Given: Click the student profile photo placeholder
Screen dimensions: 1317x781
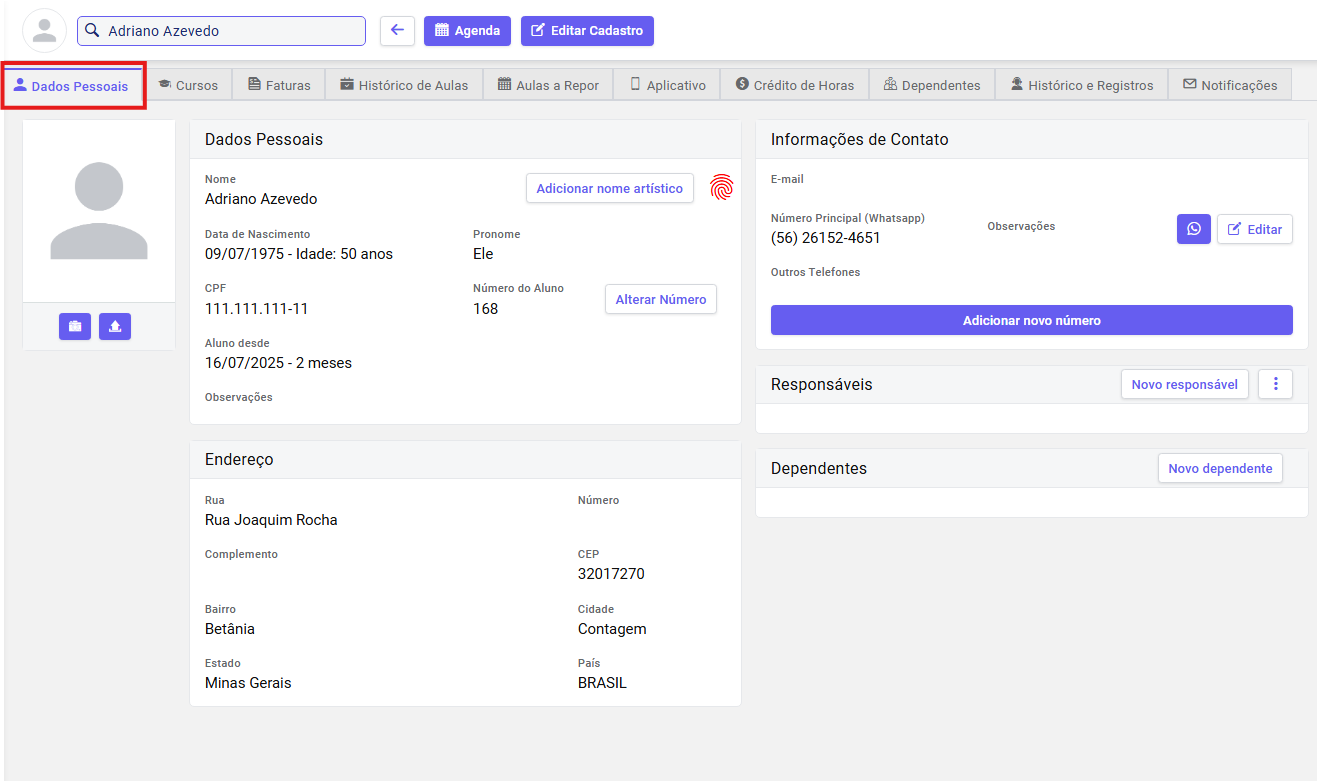Looking at the screenshot, I should 99,211.
